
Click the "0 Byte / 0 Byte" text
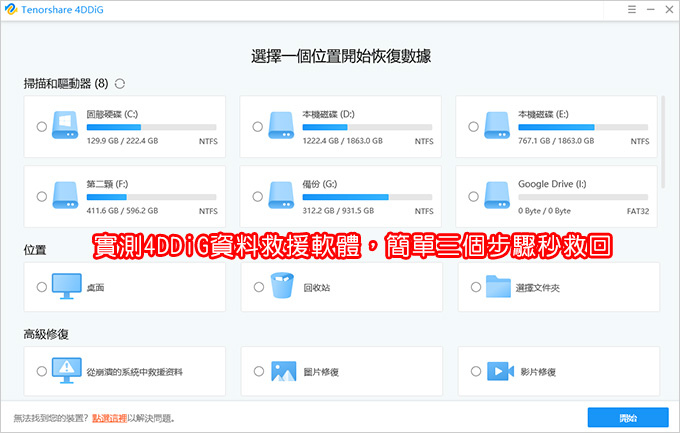click(544, 211)
